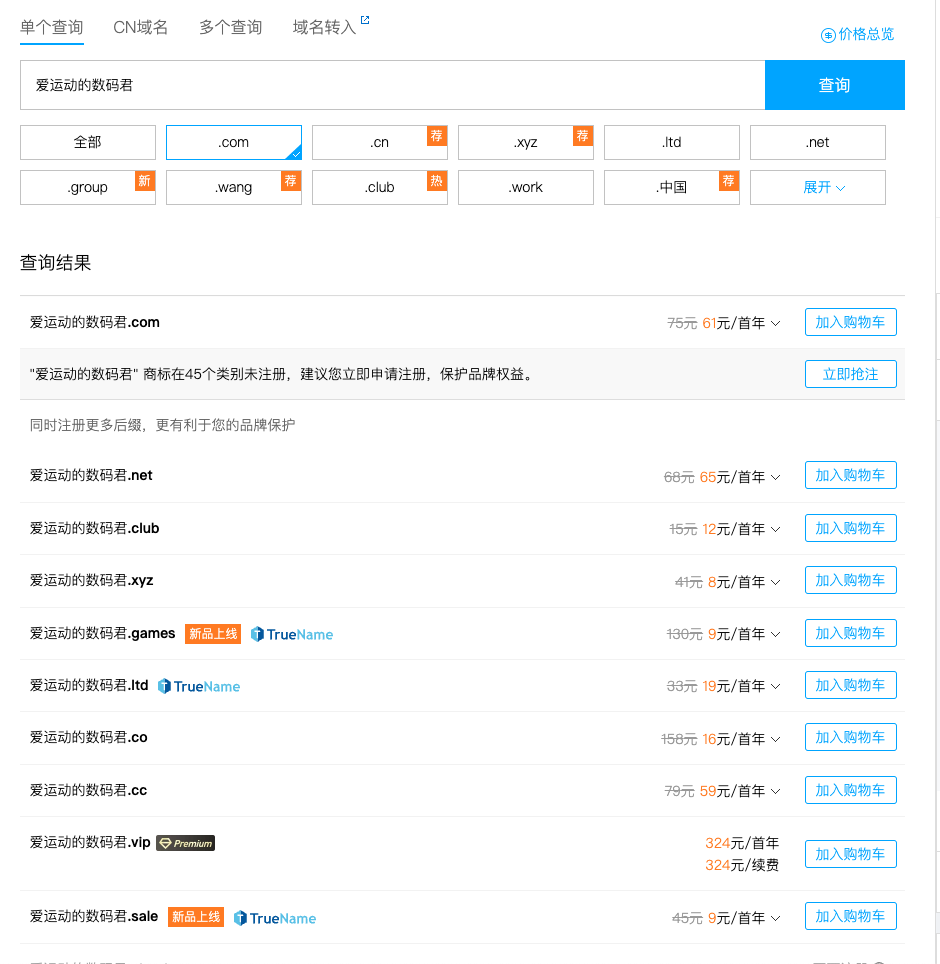Image resolution: width=940 pixels, height=964 pixels.
Task: Toggle the .wang extension filter
Action: [x=233, y=187]
